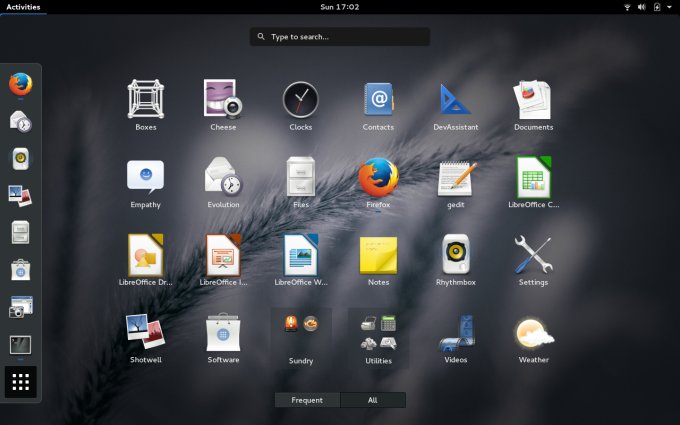Switch to the All tab
Screen dimensions: 680x425
[x=373, y=400]
